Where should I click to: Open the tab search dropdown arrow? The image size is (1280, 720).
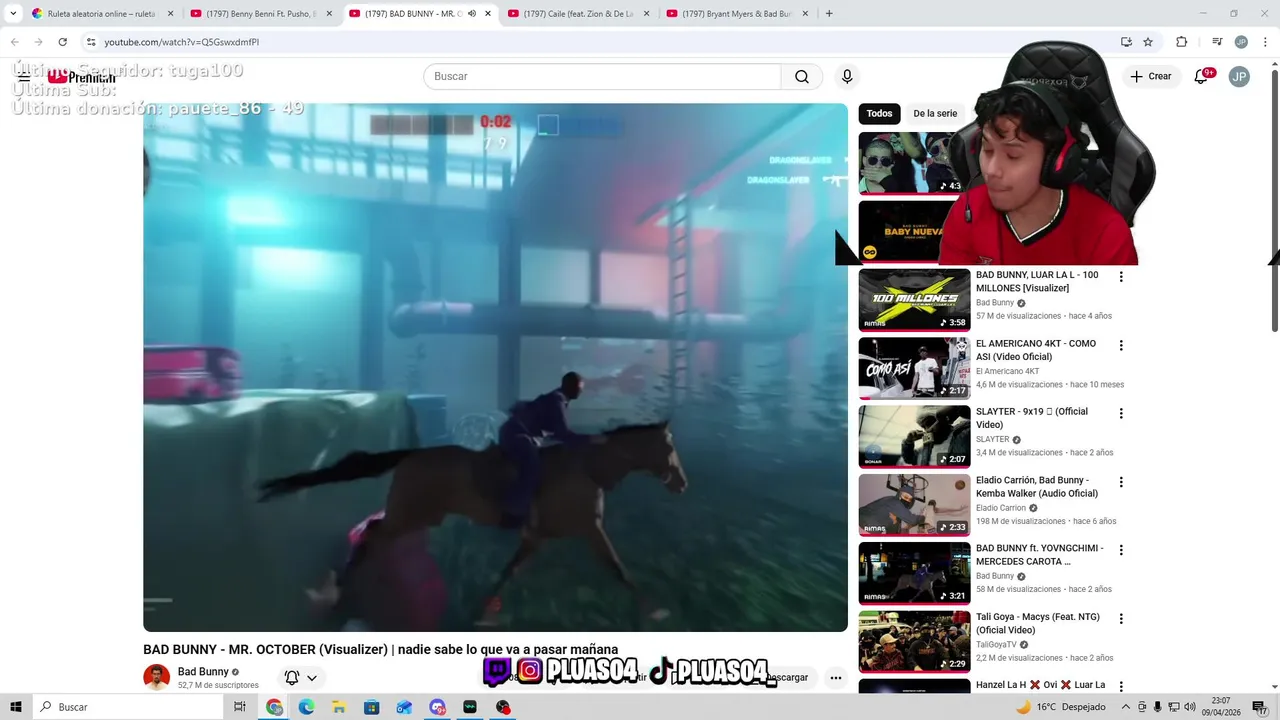[13, 13]
